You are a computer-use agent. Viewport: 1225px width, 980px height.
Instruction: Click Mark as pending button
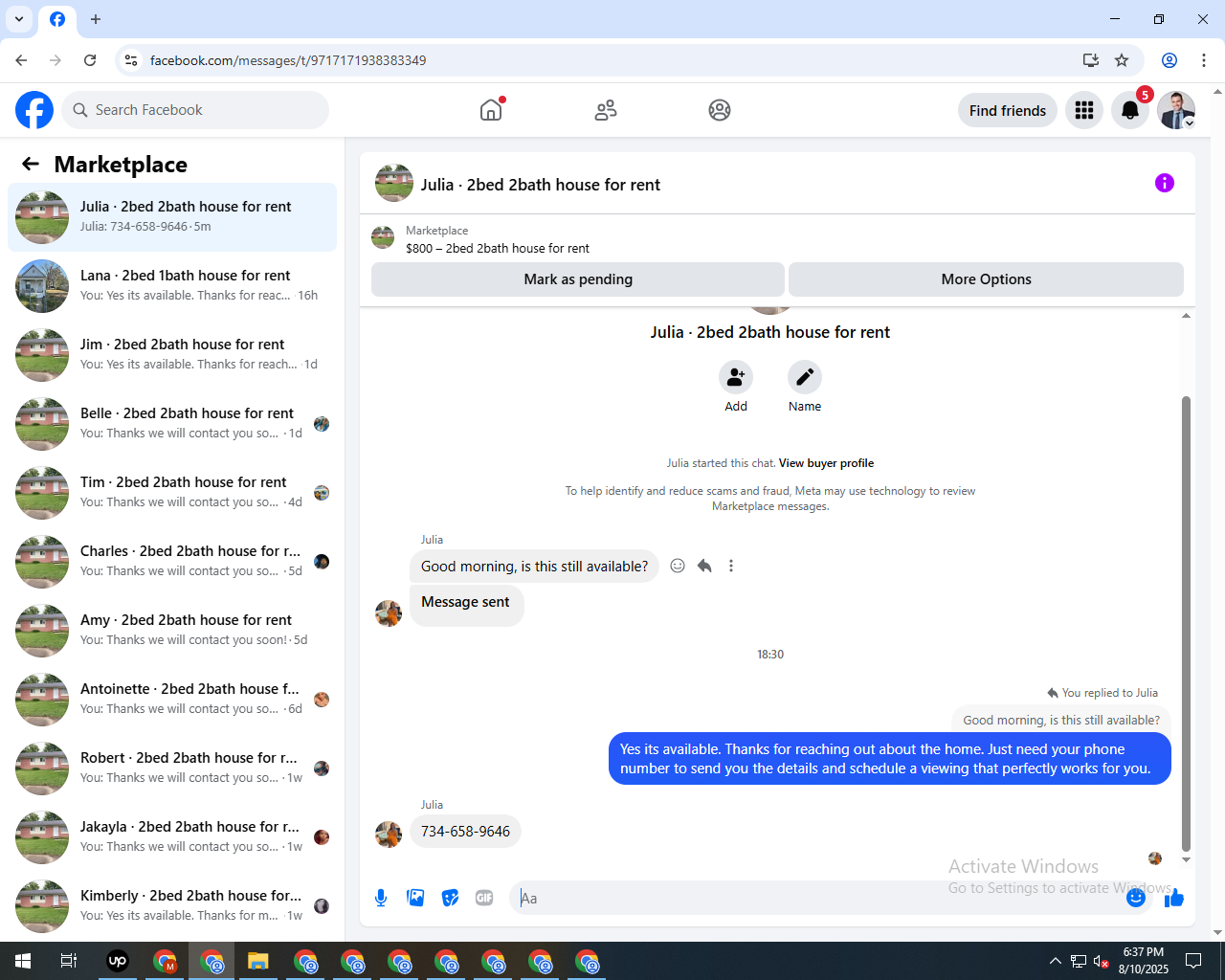click(578, 279)
